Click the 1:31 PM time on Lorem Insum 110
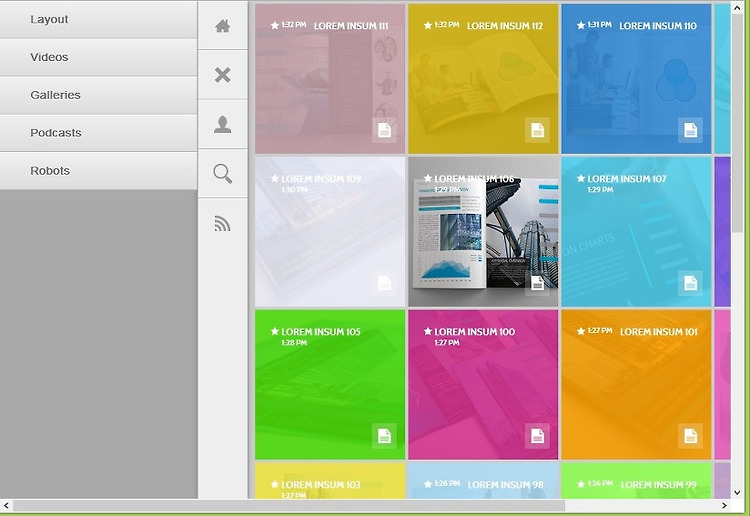This screenshot has height=516, width=750. [x=600, y=24]
